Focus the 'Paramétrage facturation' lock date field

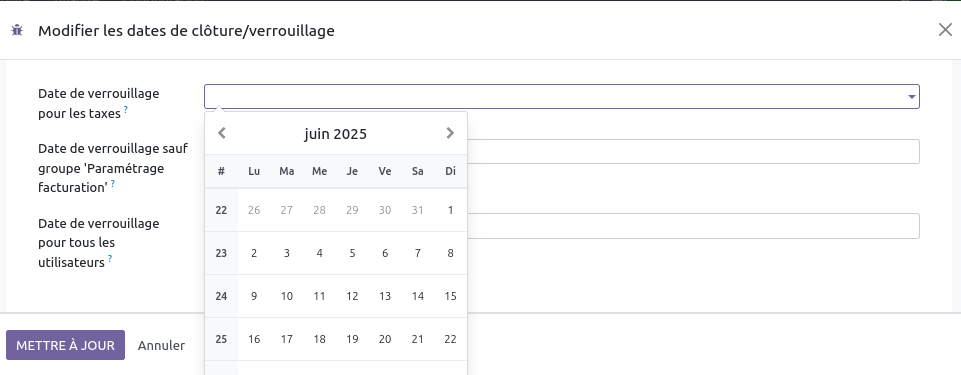point(693,151)
